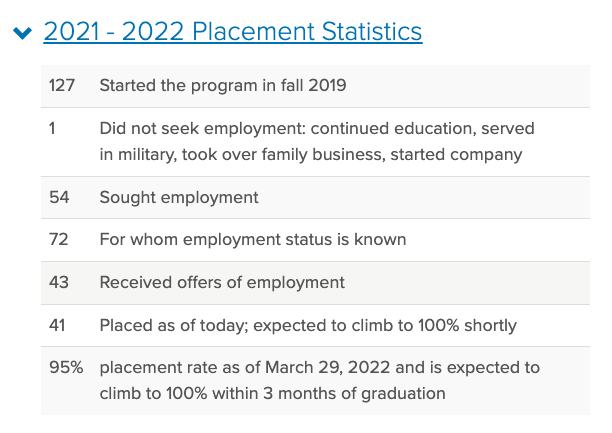Click "Received offers of employment" text

(x=222, y=283)
